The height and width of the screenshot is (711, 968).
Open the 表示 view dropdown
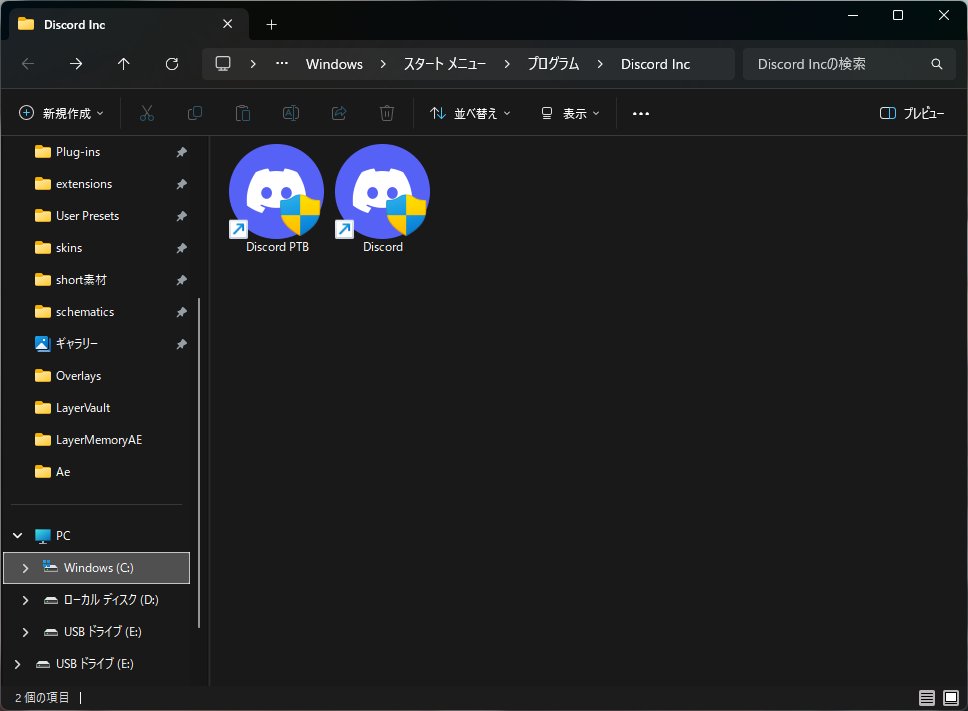click(570, 113)
